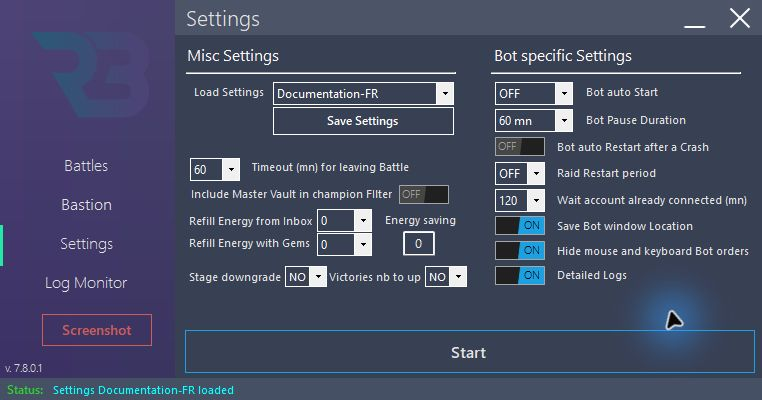
Task: Click the 'Bot specific Settings' heading
Action: pos(563,56)
